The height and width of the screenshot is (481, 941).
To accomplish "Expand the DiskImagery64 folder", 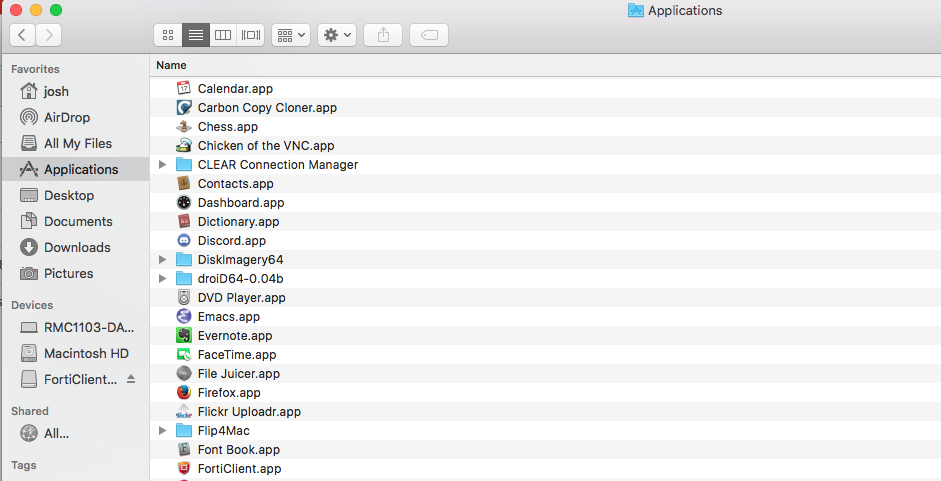I will (162, 259).
